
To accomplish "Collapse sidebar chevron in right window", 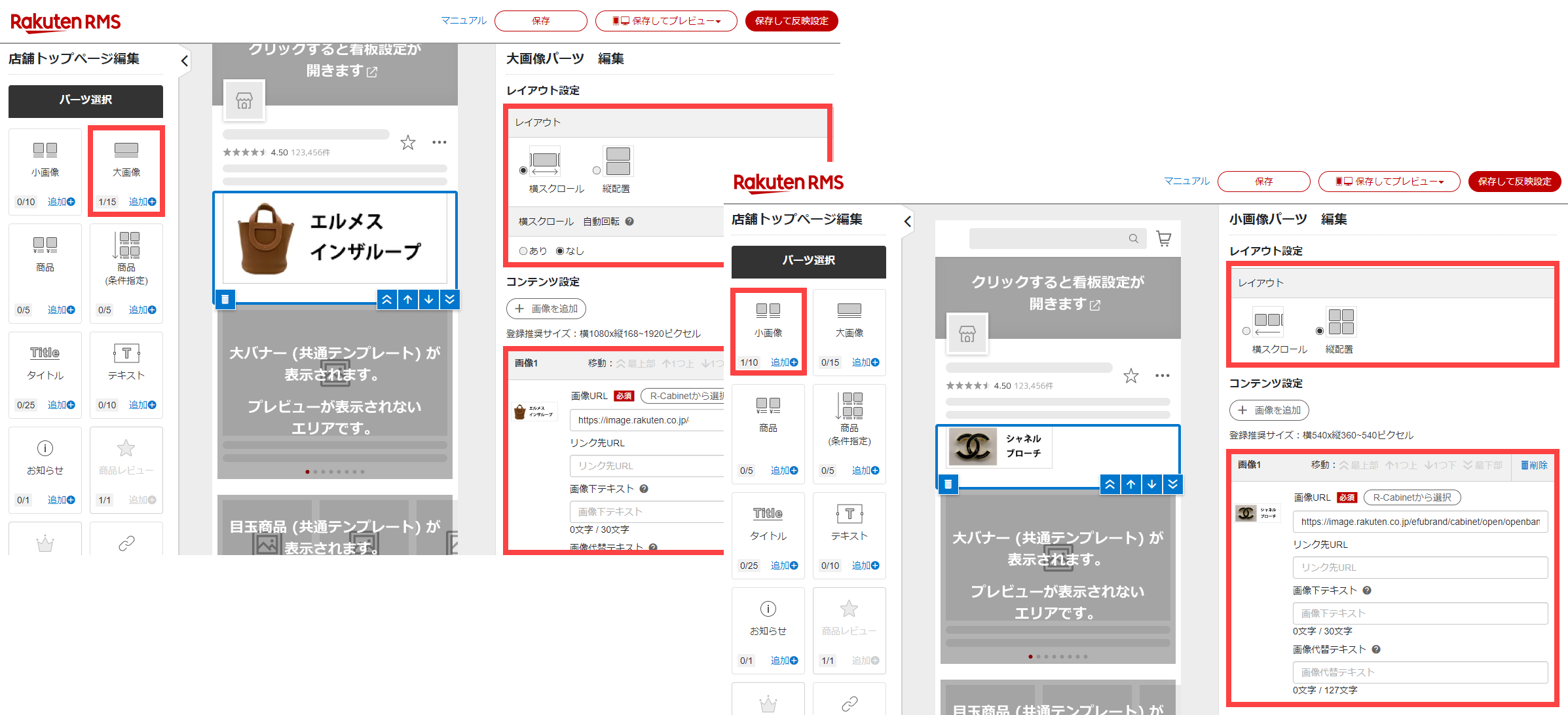I will [908, 222].
